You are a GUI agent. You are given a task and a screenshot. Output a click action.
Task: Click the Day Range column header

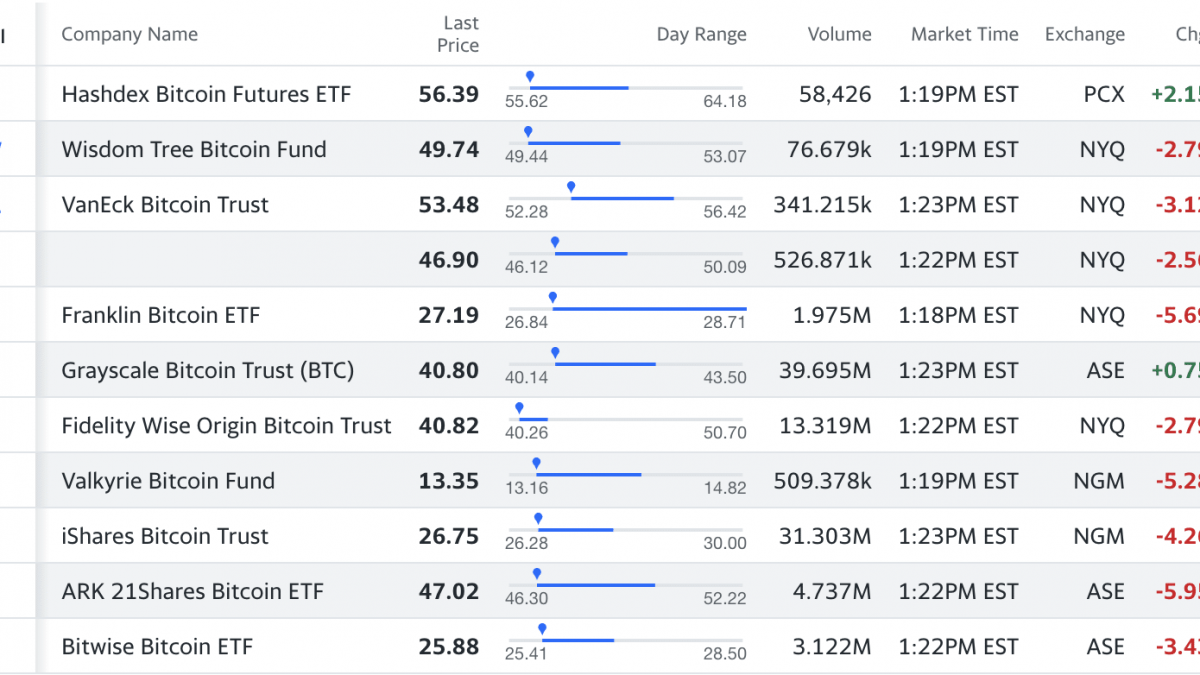pyautogui.click(x=701, y=34)
